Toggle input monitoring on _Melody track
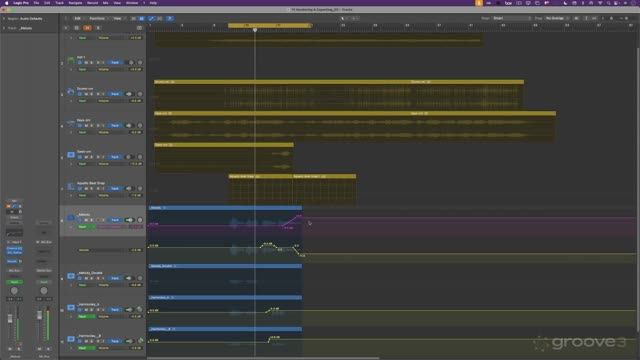The height and width of the screenshot is (360, 640). click(103, 220)
